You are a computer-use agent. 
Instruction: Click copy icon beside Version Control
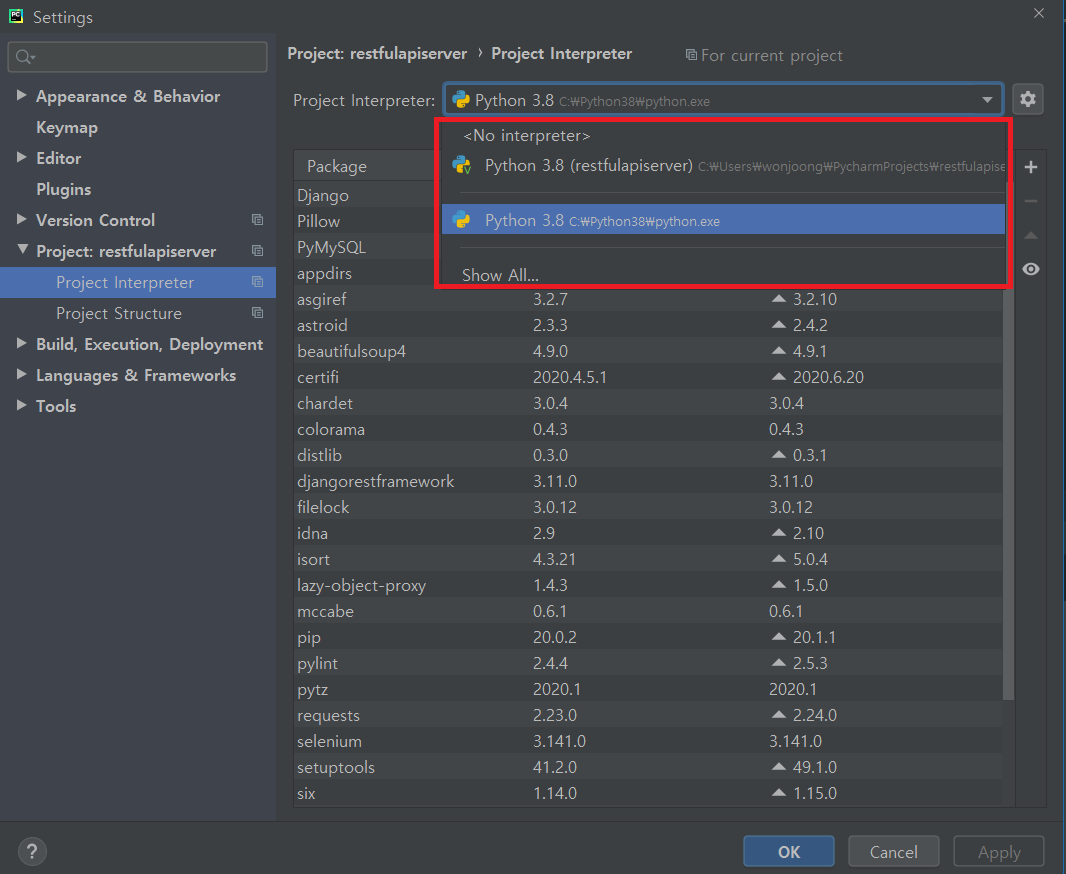[257, 220]
